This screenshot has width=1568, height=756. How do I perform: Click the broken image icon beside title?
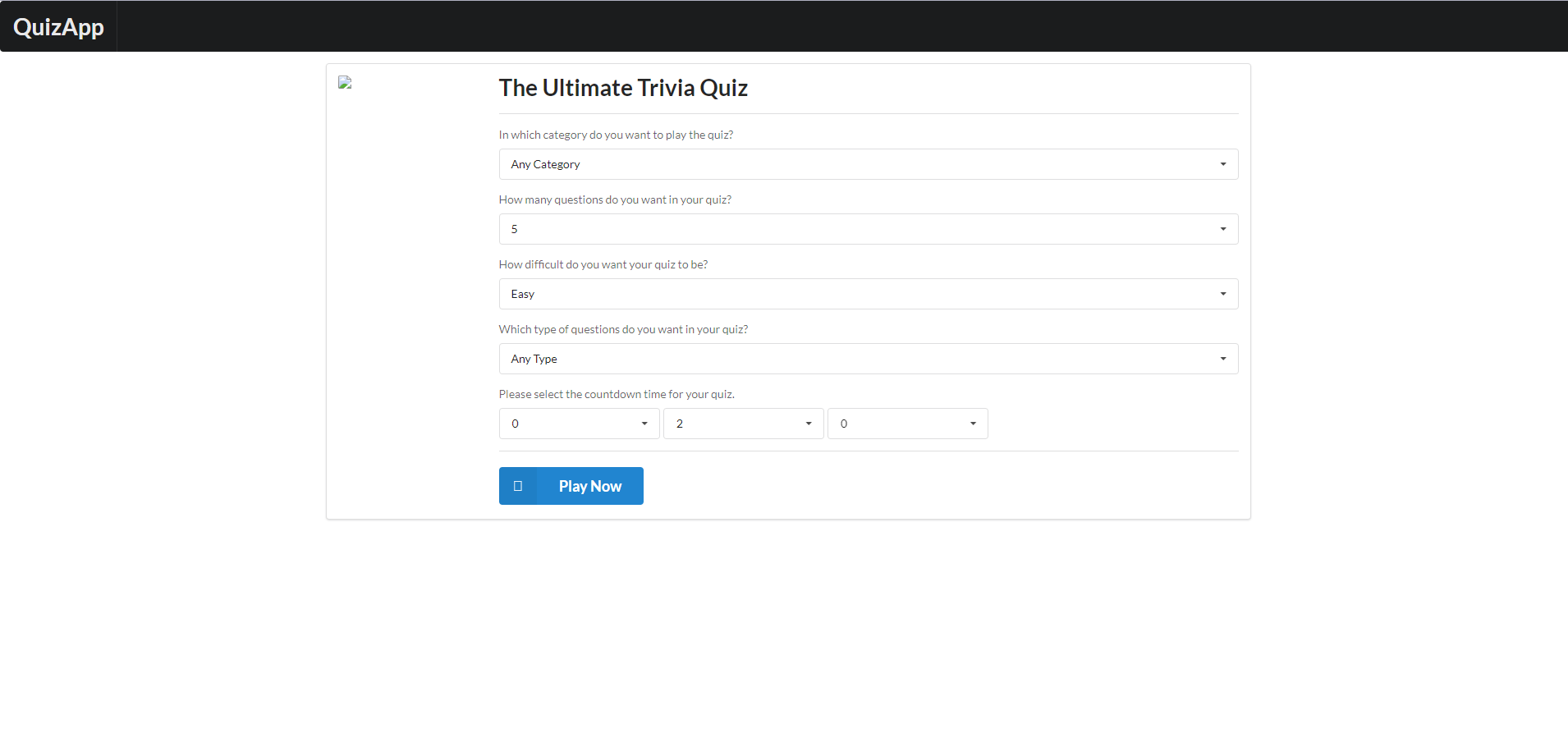point(345,82)
